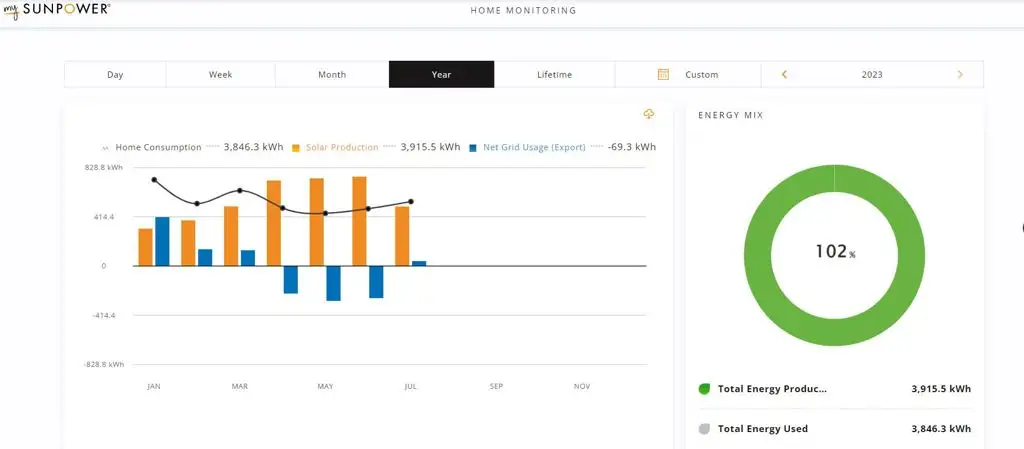
Task: Click Total Energy Used label
Action: tap(763, 429)
